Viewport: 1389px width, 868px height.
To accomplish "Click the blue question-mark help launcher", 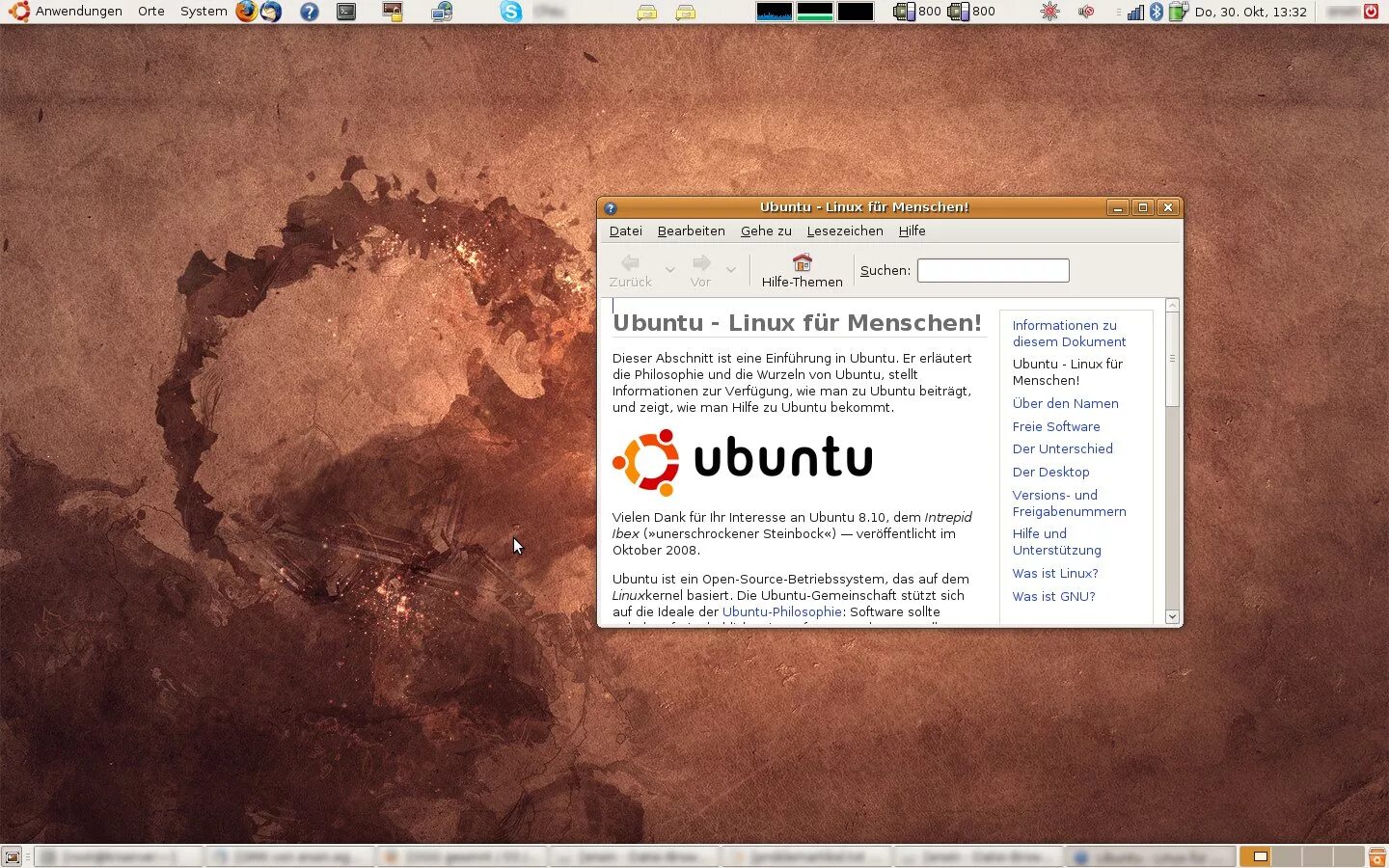I will pos(309,12).
